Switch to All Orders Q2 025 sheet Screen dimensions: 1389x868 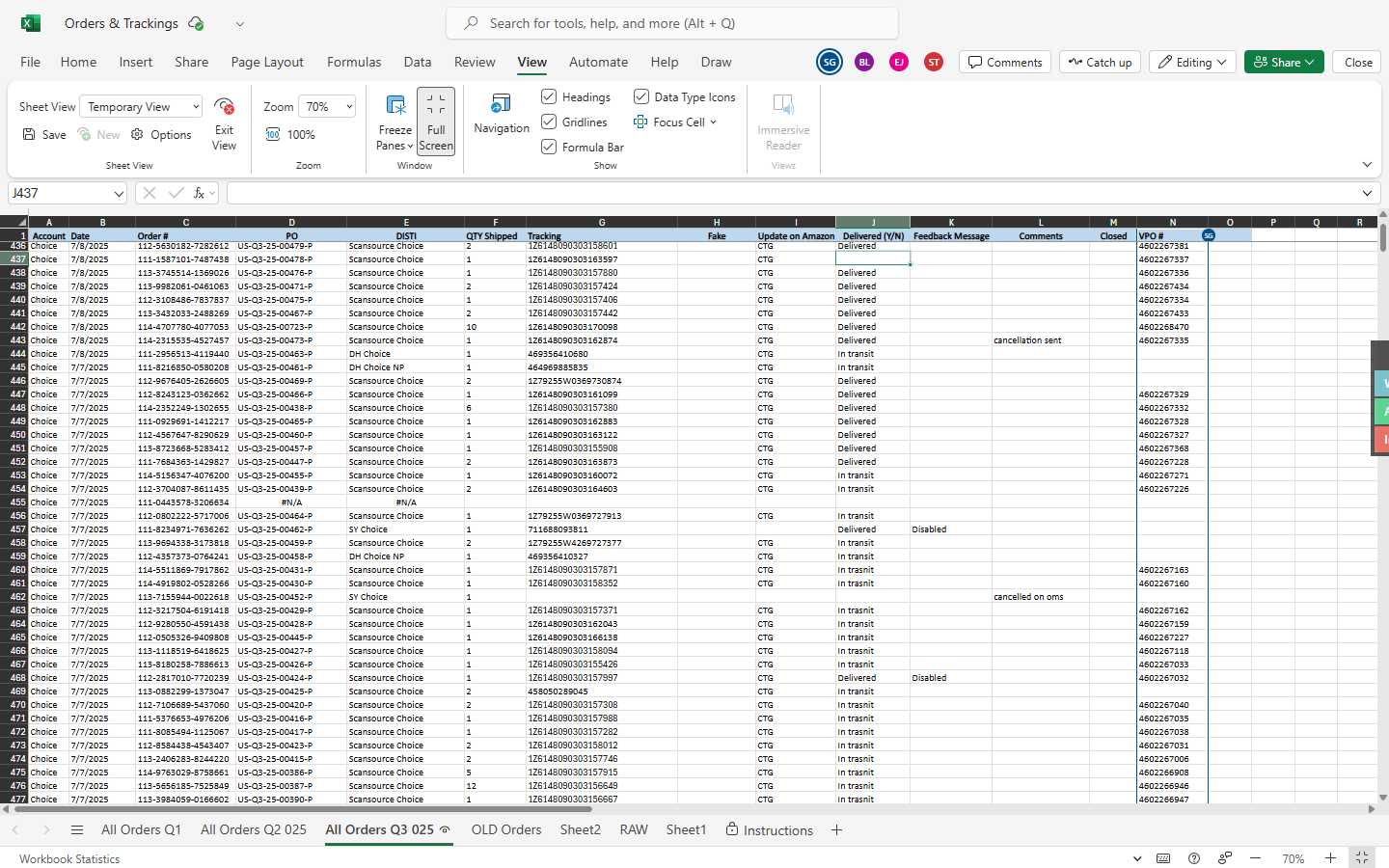[x=254, y=830]
